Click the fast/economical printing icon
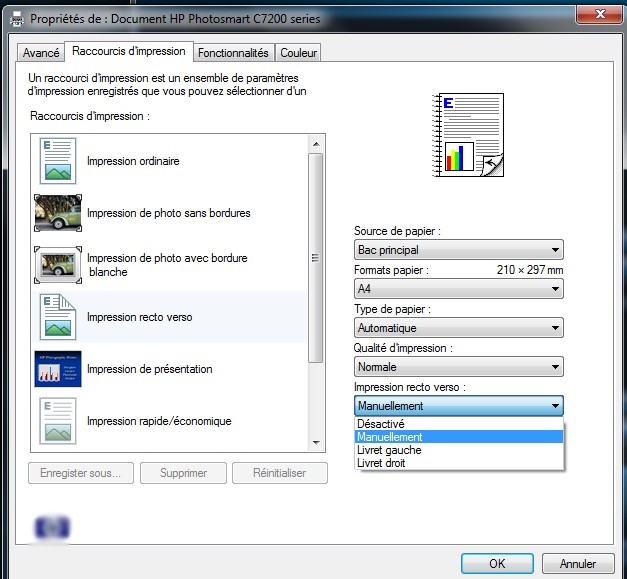627x579 pixels. coord(58,421)
